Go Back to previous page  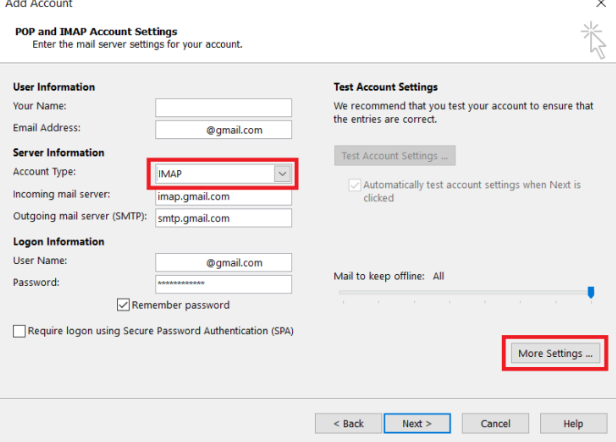[x=348, y=424]
